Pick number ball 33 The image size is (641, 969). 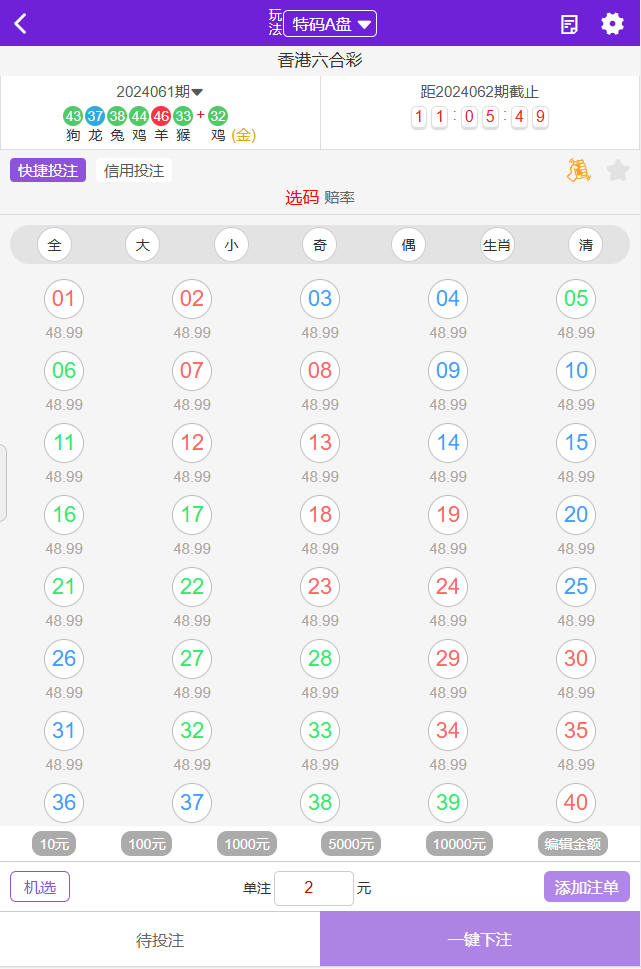pos(320,730)
